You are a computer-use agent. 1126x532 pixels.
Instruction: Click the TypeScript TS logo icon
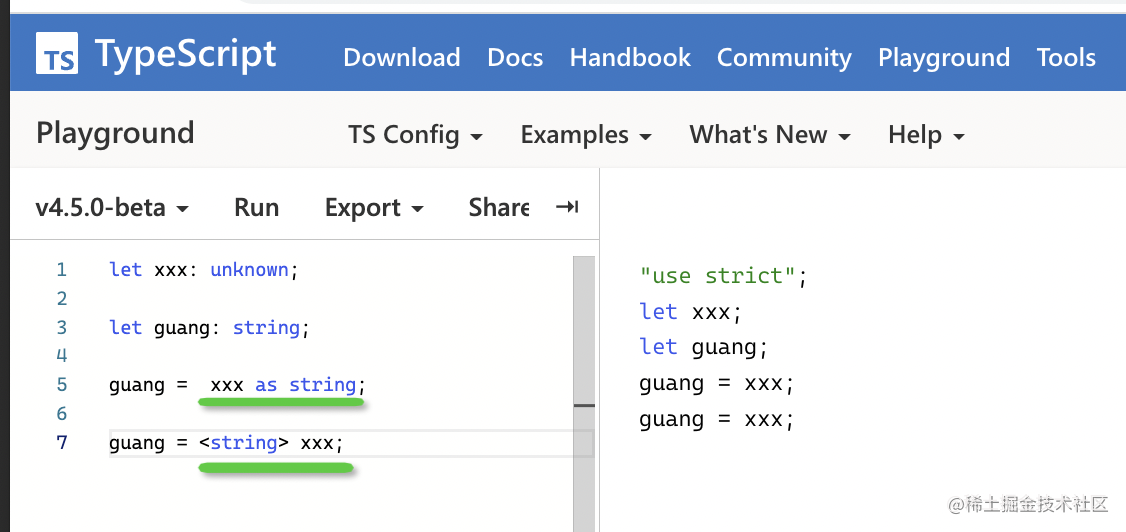[57, 54]
